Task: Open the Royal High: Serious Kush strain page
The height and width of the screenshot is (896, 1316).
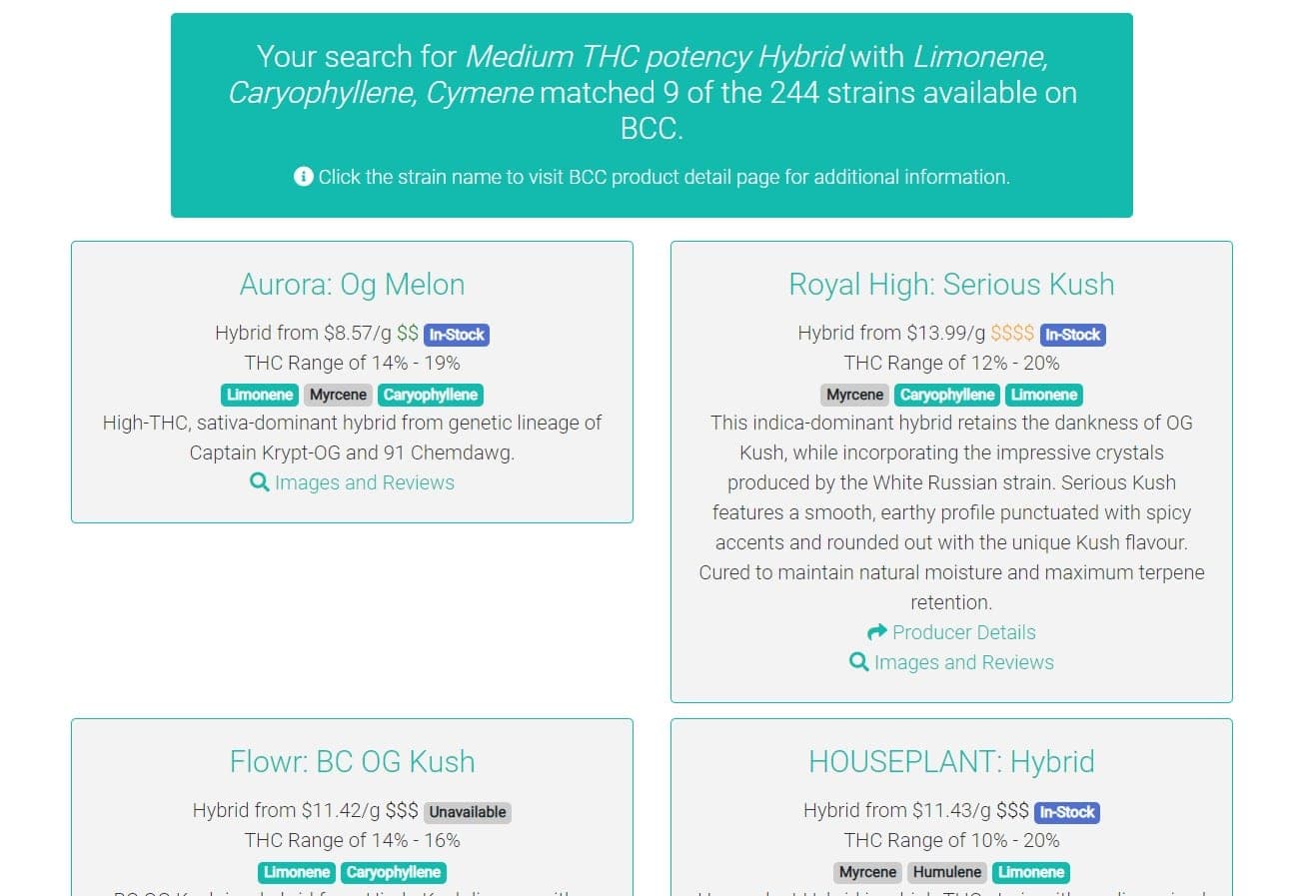Action: pos(951,285)
